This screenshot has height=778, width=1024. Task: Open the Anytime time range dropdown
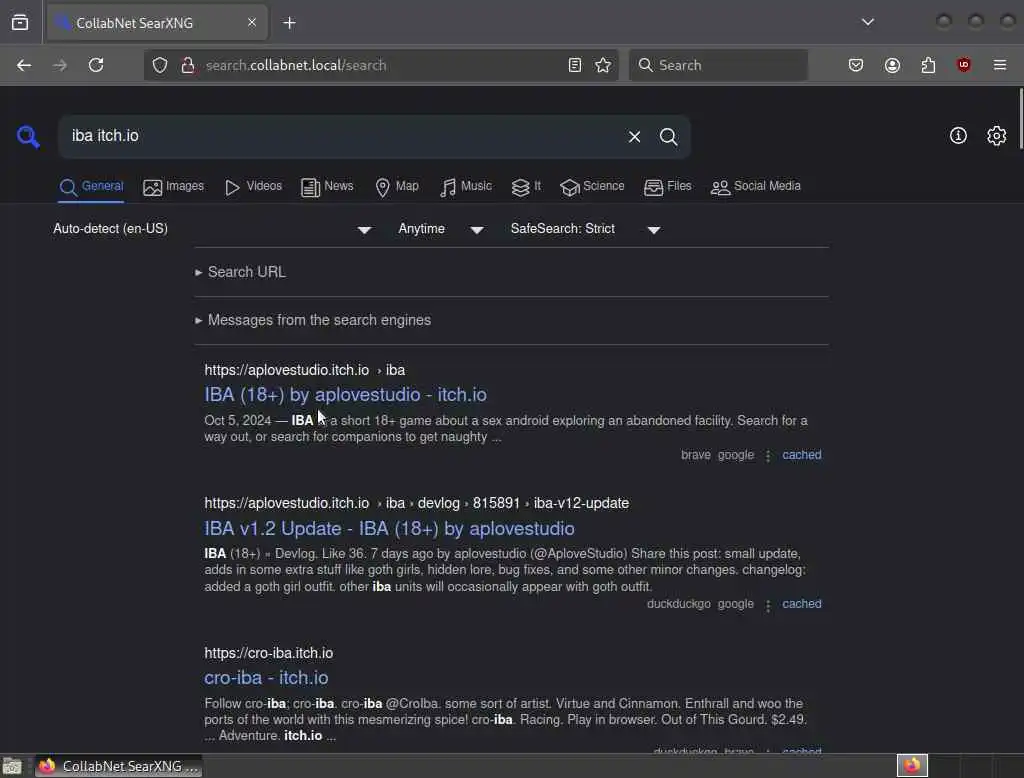click(441, 229)
